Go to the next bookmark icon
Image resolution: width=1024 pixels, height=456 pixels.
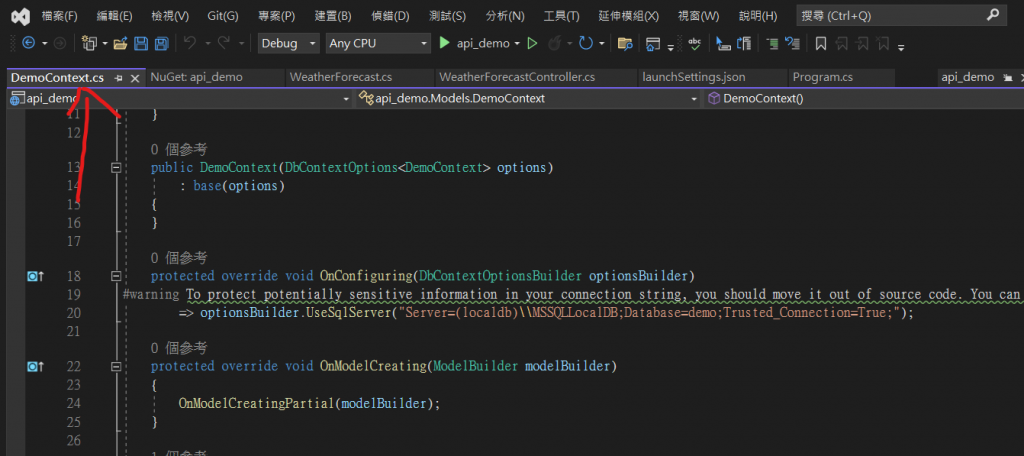point(862,44)
